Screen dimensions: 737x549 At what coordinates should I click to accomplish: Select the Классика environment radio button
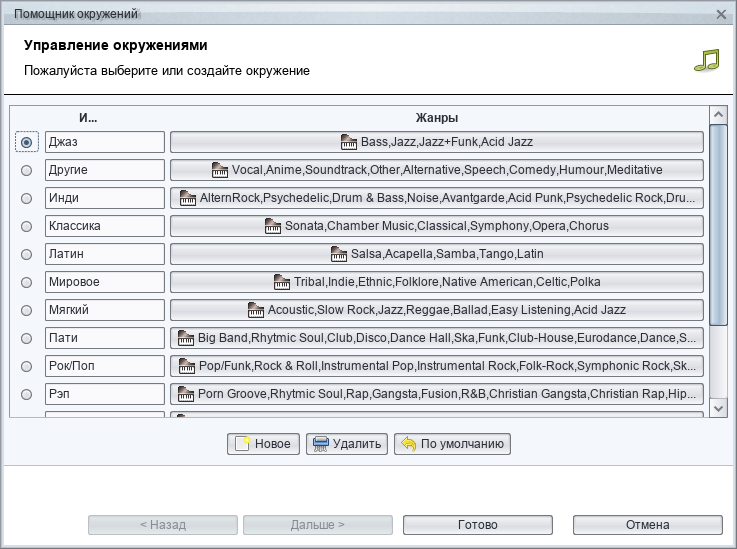26,226
